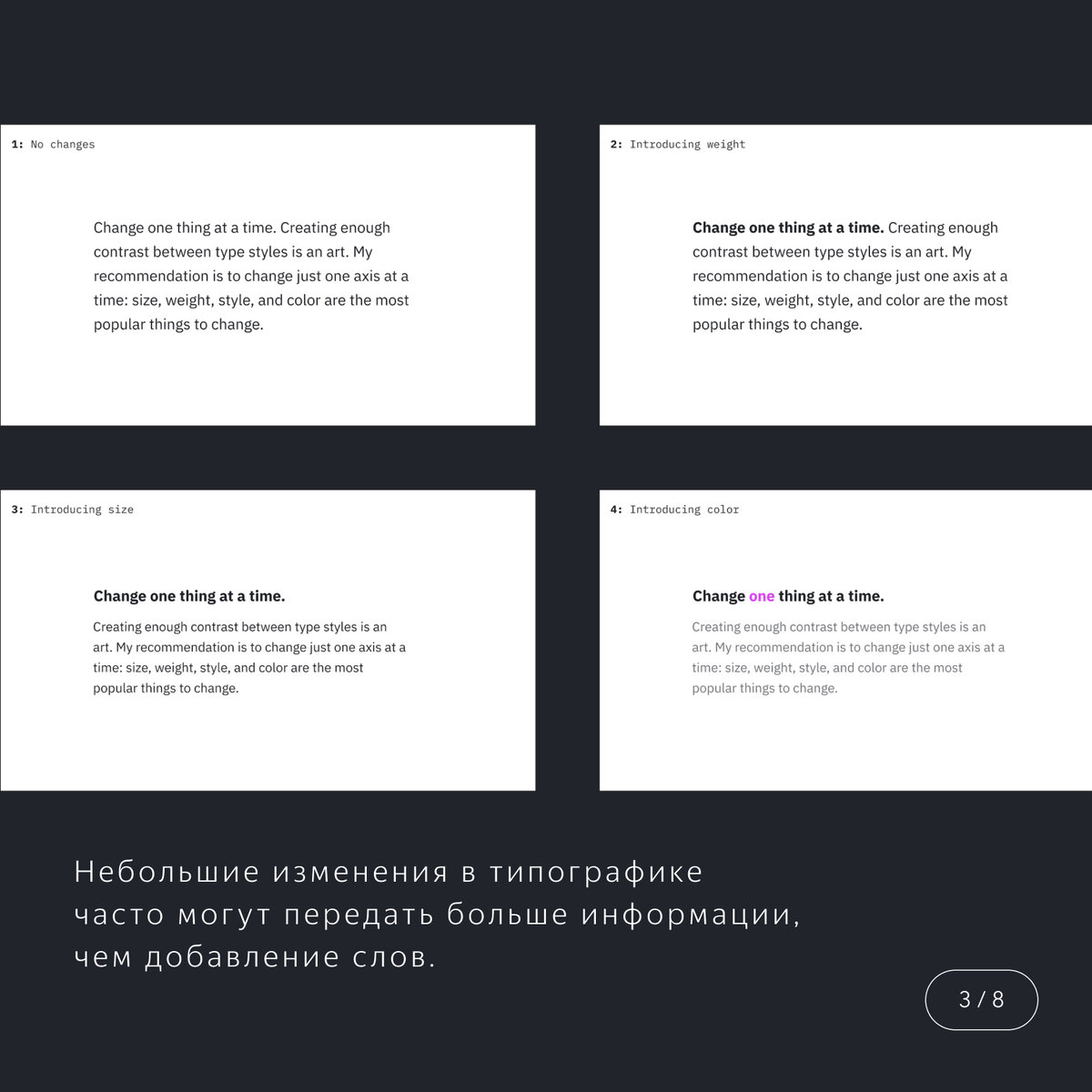Select the card labeled '3: Introducing size'
The height and width of the screenshot is (1092, 1092).
[x=268, y=641]
